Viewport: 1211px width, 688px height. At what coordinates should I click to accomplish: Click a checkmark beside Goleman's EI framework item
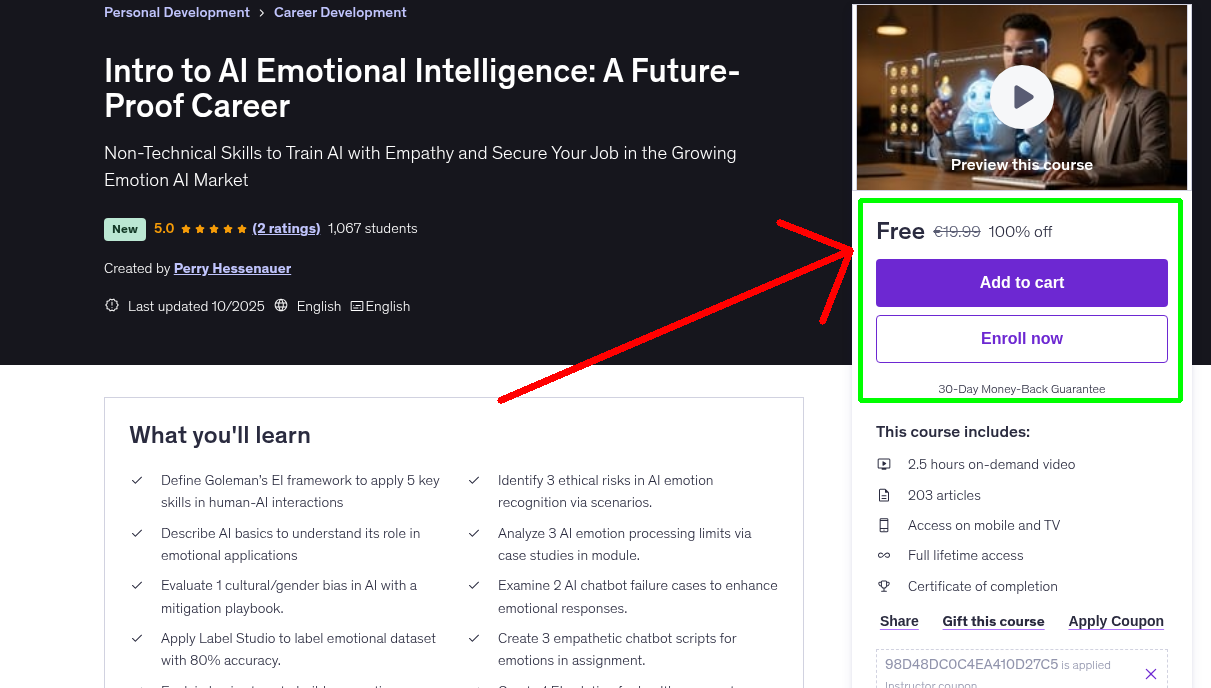137,480
